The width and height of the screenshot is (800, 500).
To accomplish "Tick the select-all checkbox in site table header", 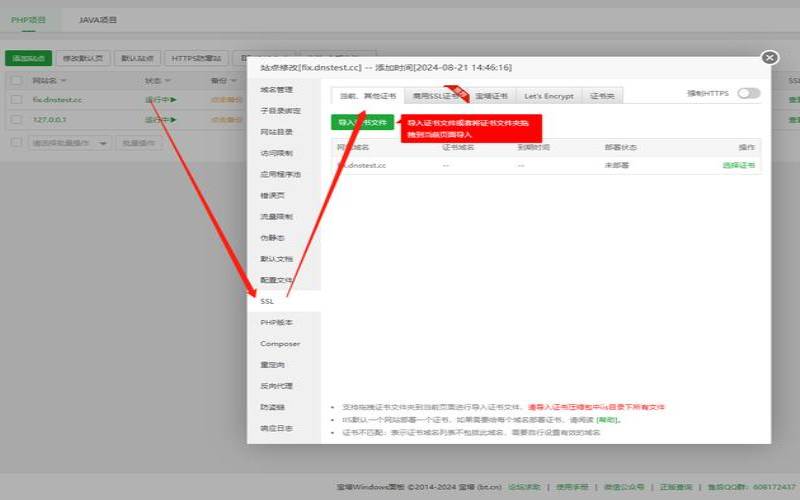I will (16, 81).
